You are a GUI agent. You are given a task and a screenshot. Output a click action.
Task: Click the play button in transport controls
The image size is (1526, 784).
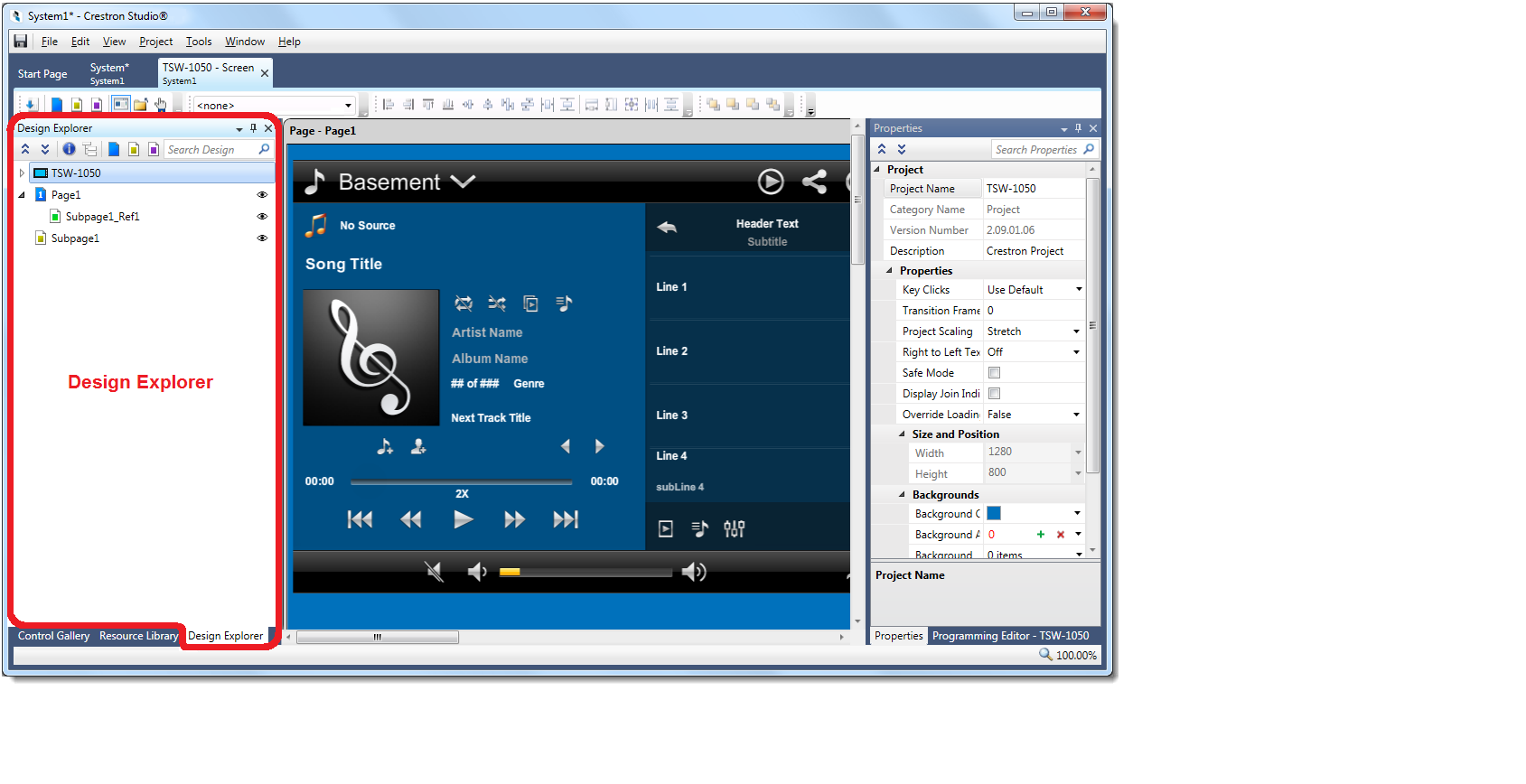(463, 519)
